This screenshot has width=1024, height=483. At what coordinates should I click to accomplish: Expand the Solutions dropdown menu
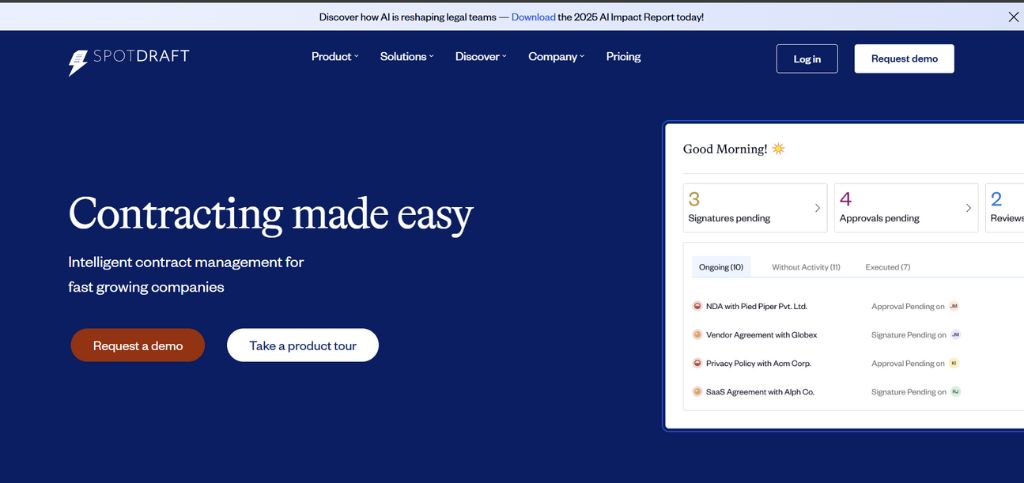407,57
